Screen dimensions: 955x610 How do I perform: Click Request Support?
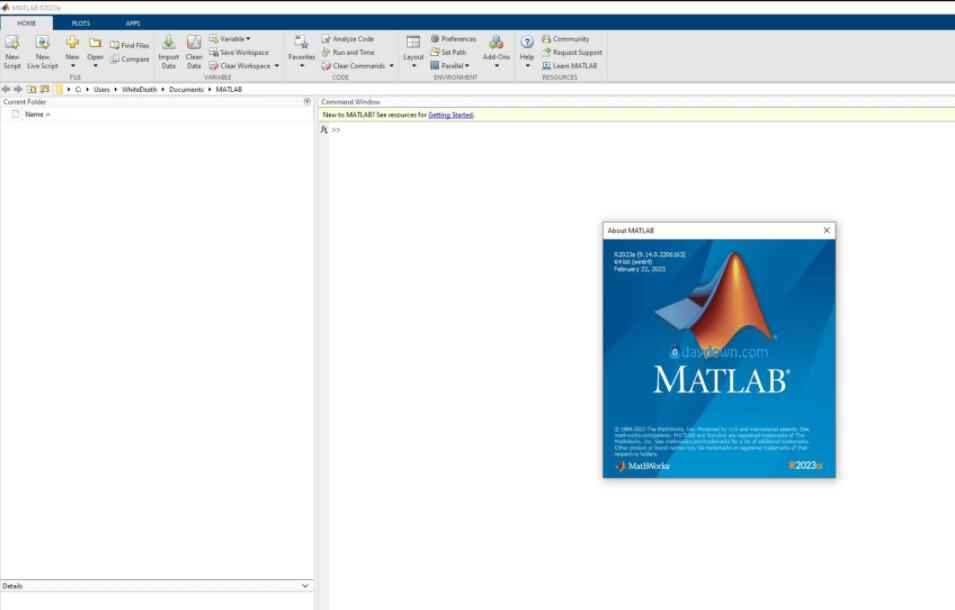tap(572, 52)
